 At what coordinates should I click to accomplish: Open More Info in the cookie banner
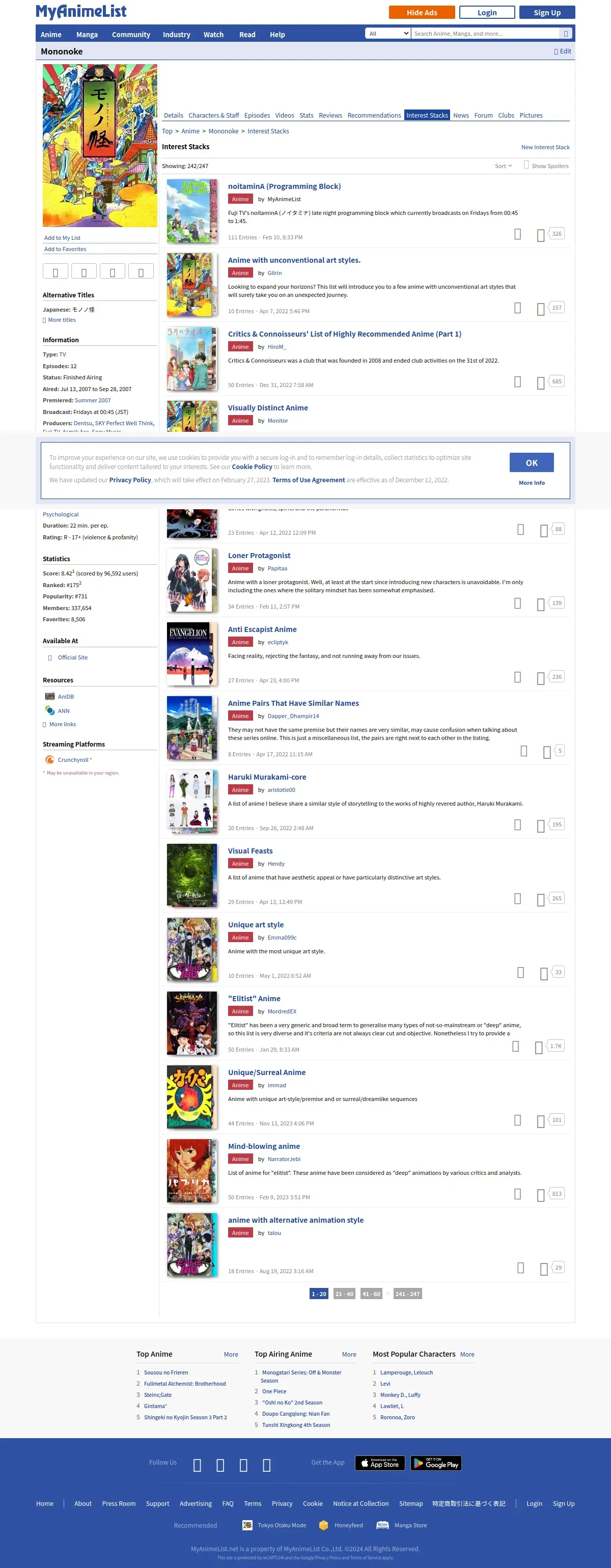[x=532, y=483]
